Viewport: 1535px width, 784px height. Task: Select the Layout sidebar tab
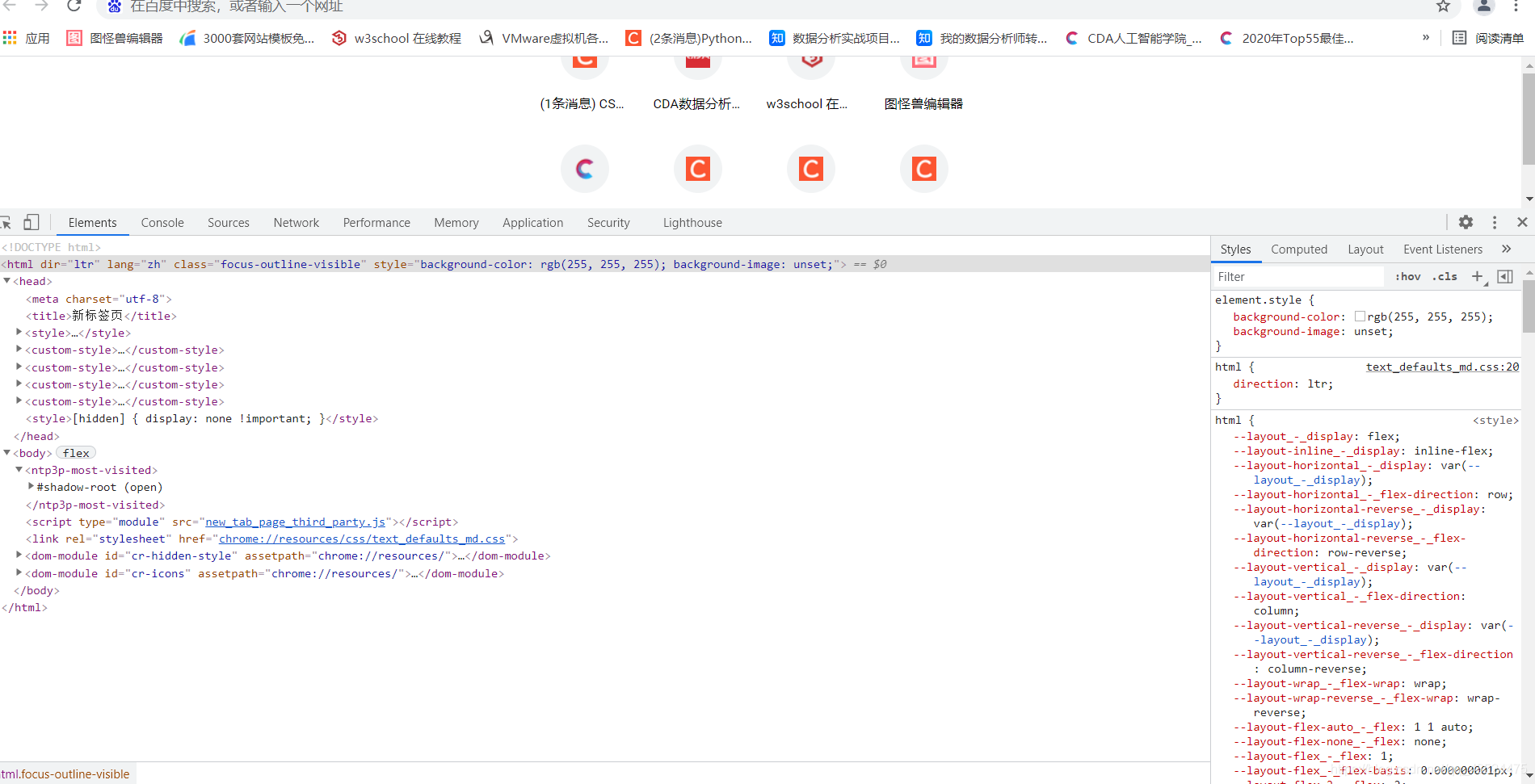(x=1365, y=249)
